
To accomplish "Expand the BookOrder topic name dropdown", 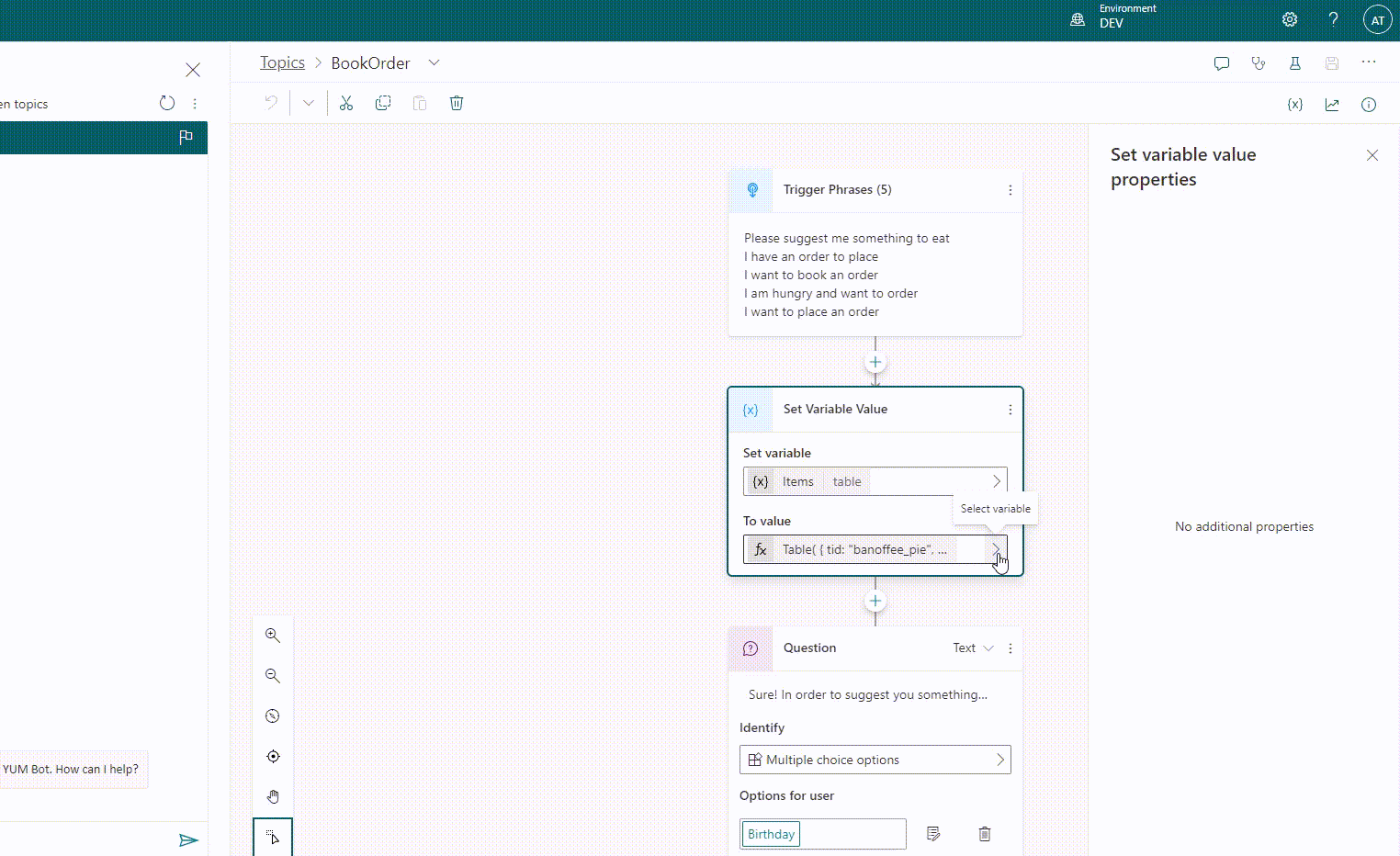I will point(434,62).
